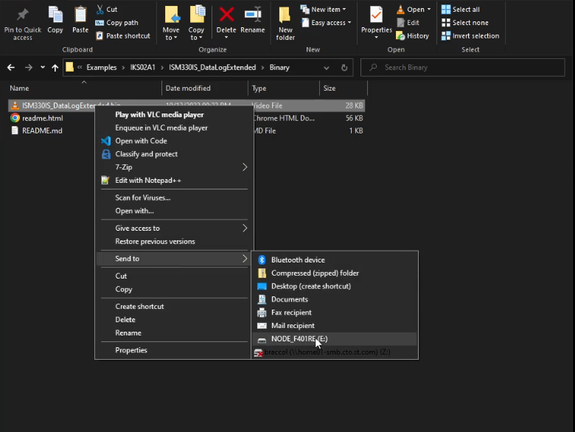Navigate up one folder with up arrow
Image resolution: width=575 pixels, height=432 pixels.
(55, 67)
